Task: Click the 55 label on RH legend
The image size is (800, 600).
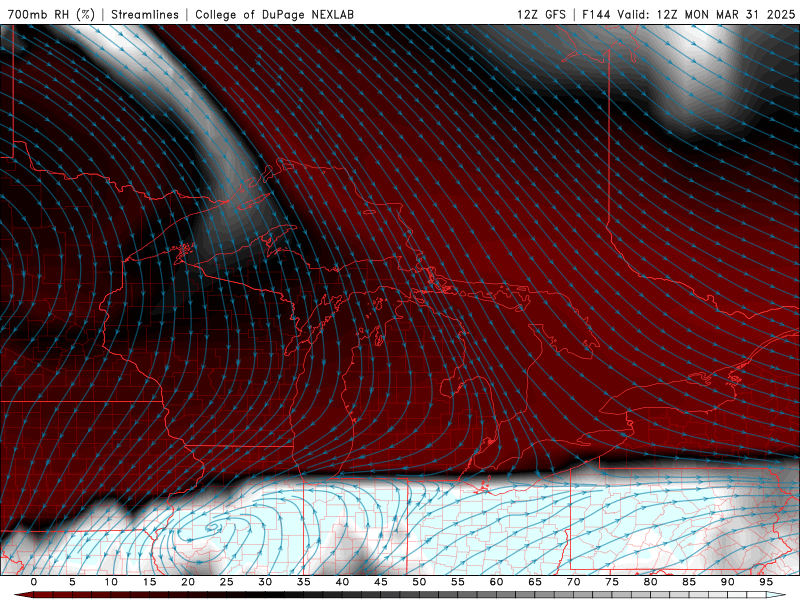Action: coord(457,582)
